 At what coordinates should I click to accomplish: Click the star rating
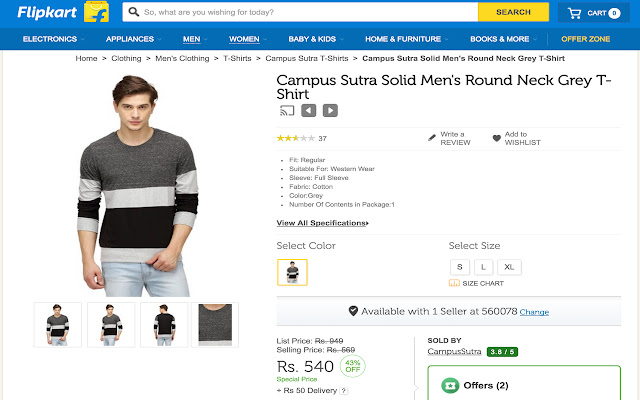tap(296, 138)
